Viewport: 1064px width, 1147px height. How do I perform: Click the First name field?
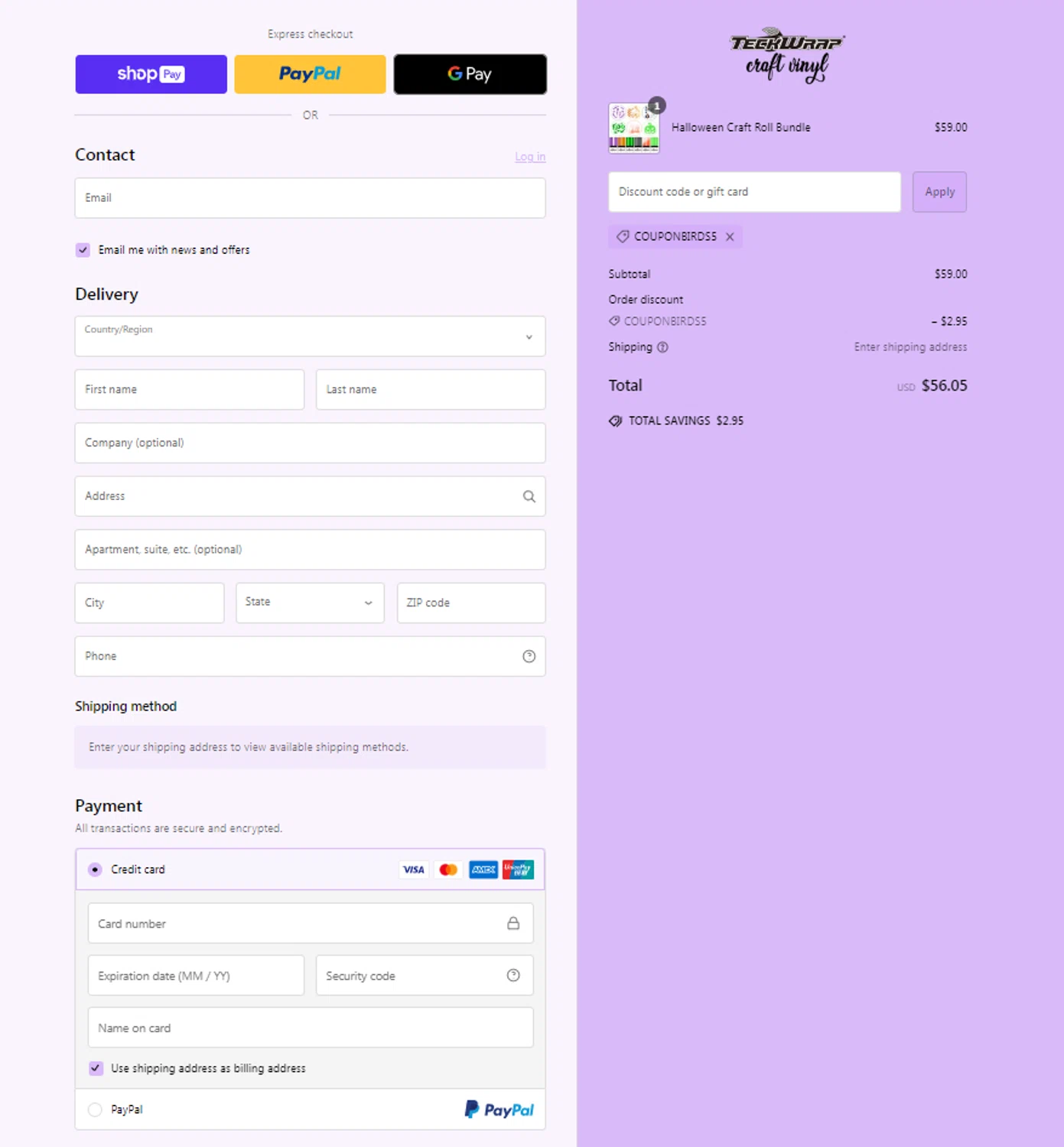tap(190, 389)
